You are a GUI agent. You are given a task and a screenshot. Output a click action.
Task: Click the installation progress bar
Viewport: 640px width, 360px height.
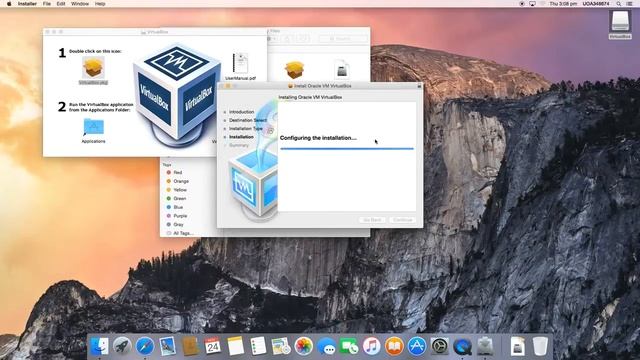point(347,149)
